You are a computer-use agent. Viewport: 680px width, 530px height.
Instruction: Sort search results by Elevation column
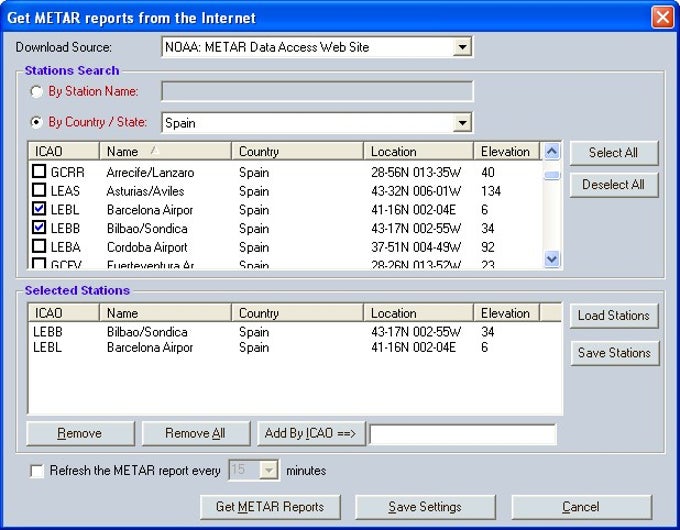[507, 151]
